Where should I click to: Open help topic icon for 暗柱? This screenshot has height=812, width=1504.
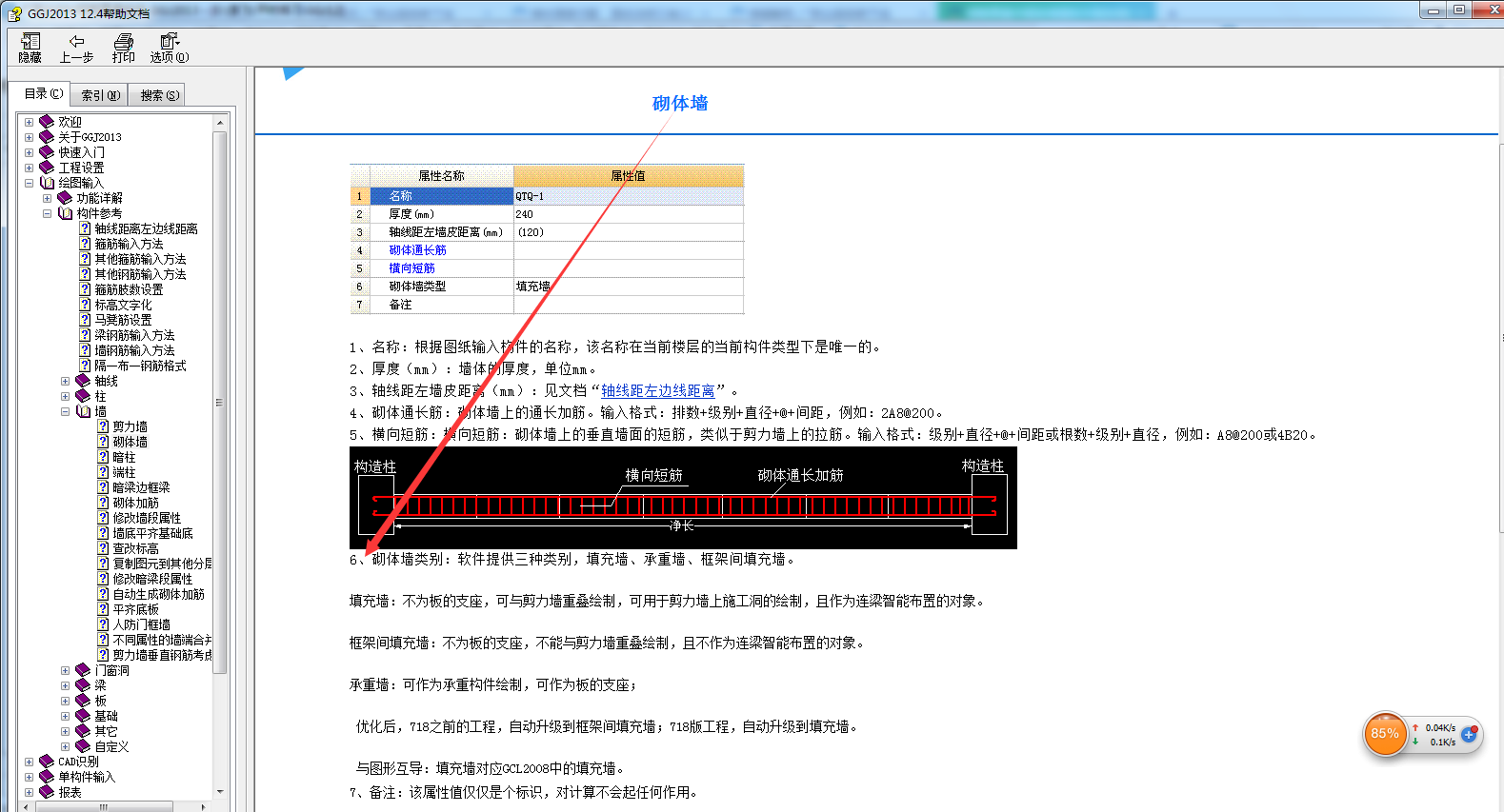coord(103,457)
